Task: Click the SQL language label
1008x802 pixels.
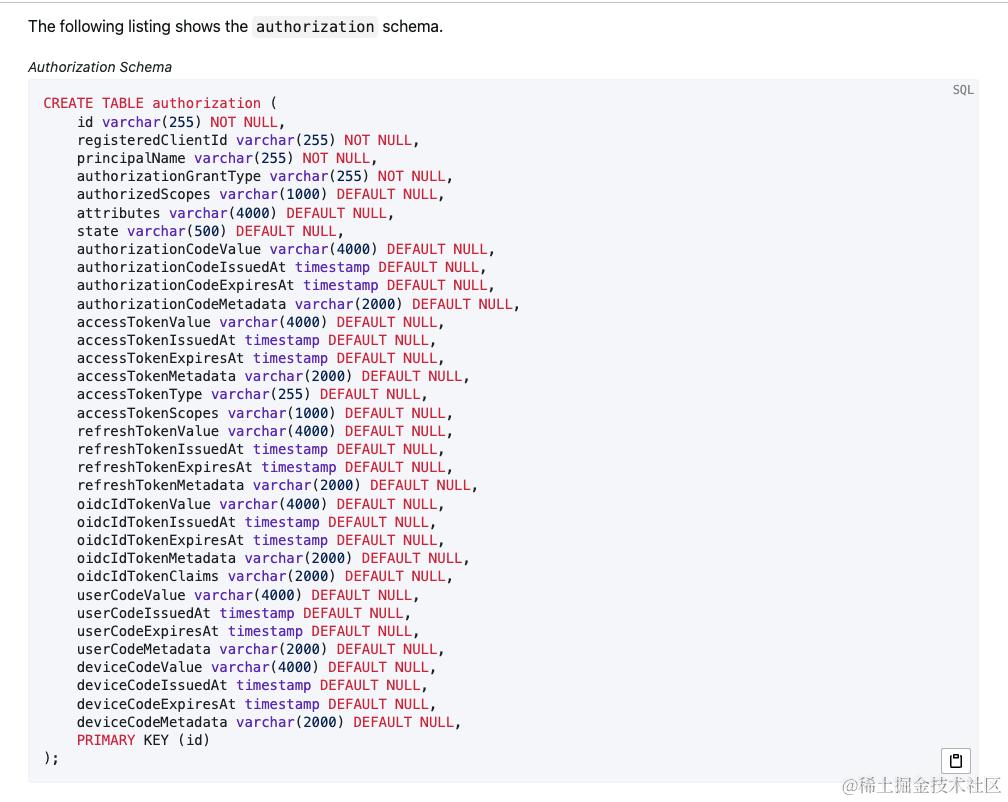Action: point(962,90)
